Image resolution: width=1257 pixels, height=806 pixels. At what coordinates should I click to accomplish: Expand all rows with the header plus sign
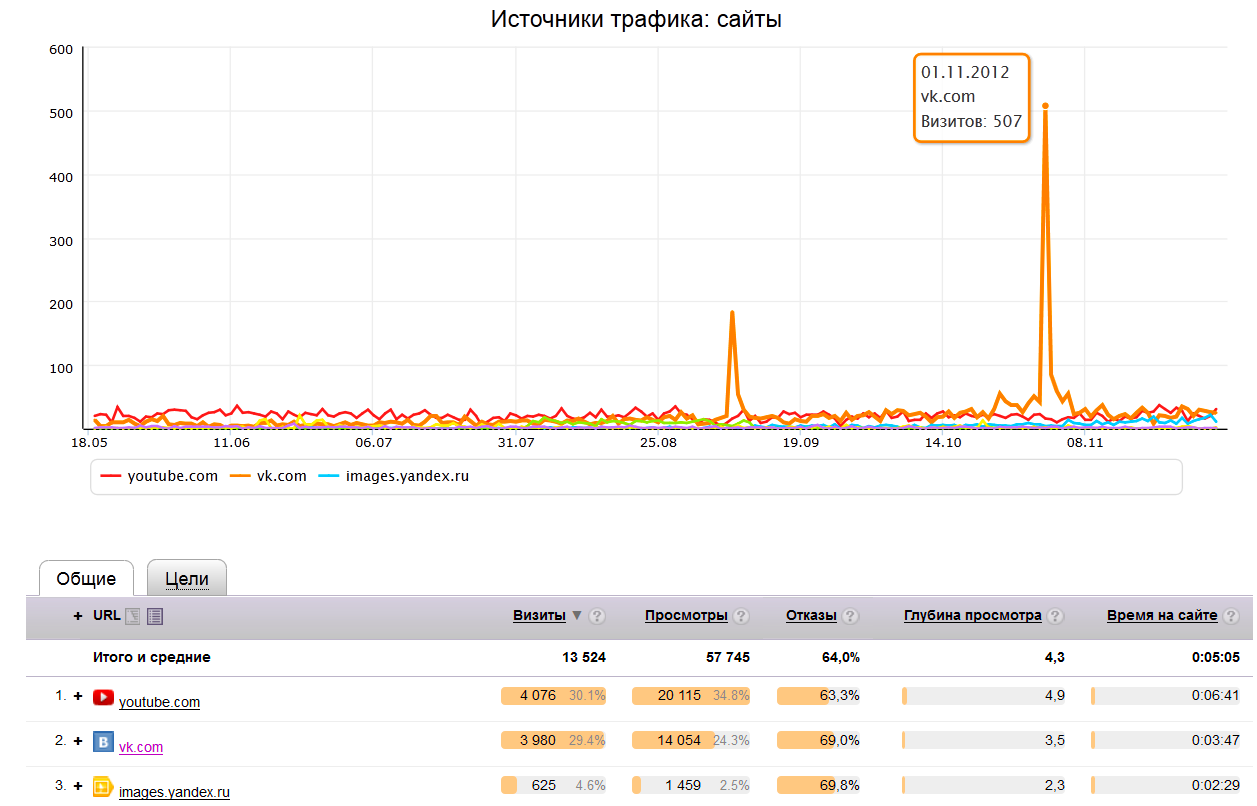coord(78,616)
